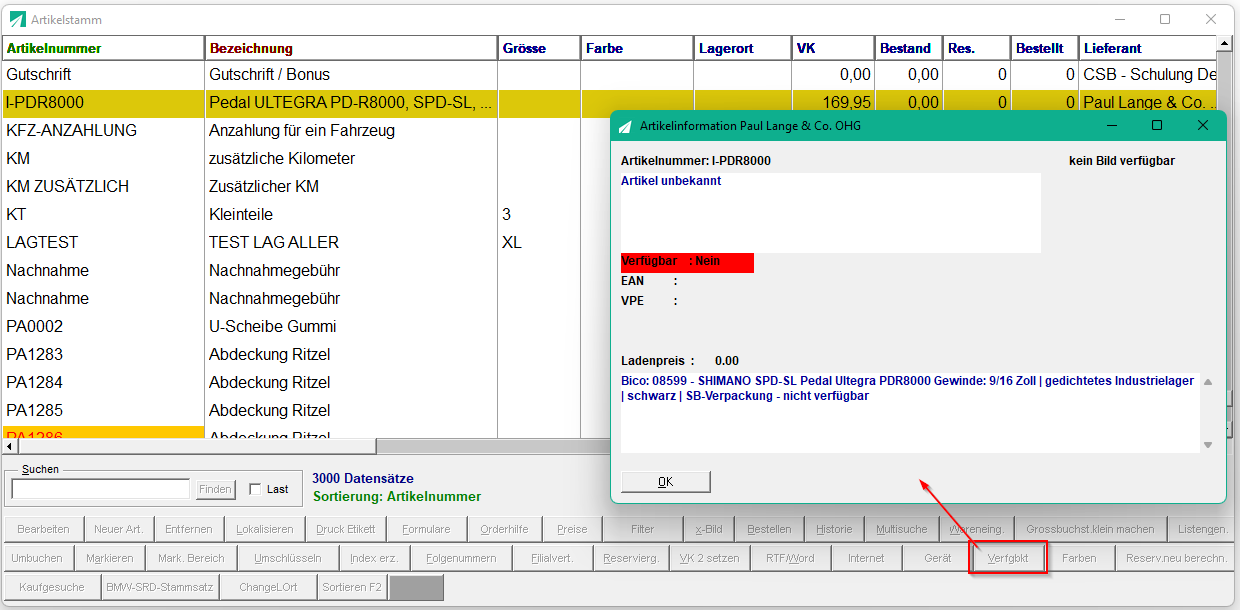Click the Lieferant column header

1148,48
